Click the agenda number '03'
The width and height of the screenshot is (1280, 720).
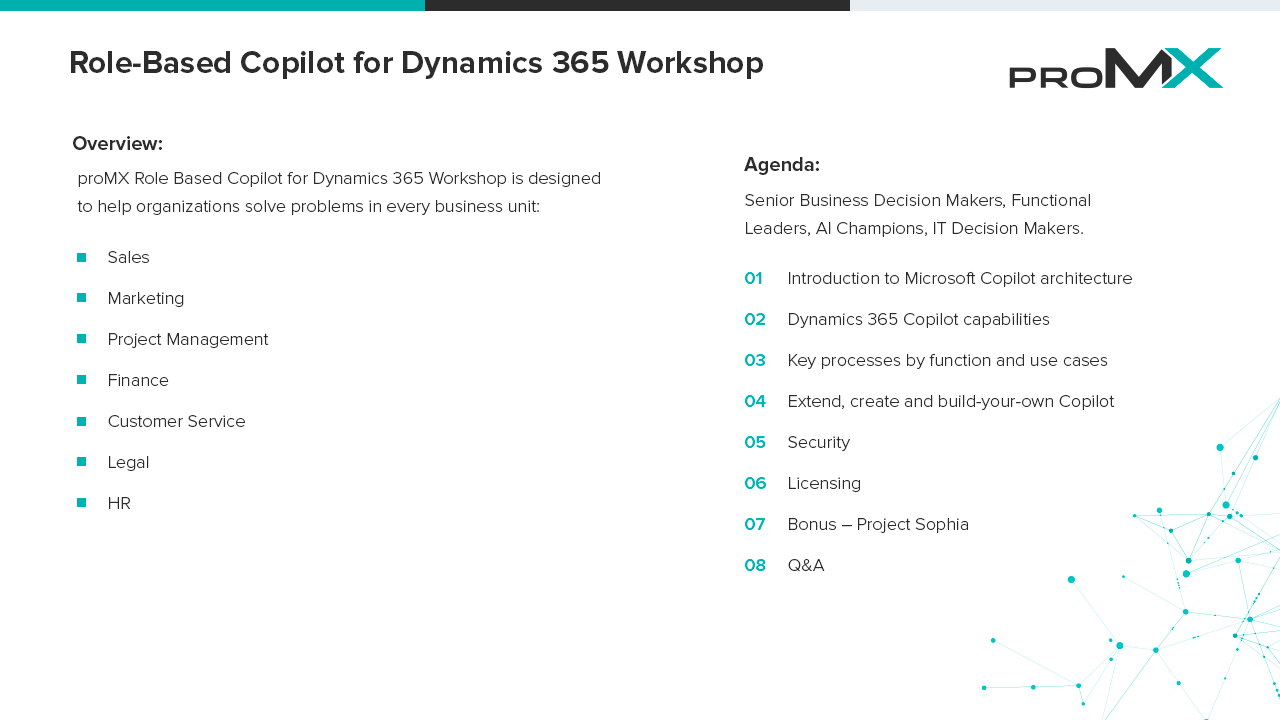point(755,360)
